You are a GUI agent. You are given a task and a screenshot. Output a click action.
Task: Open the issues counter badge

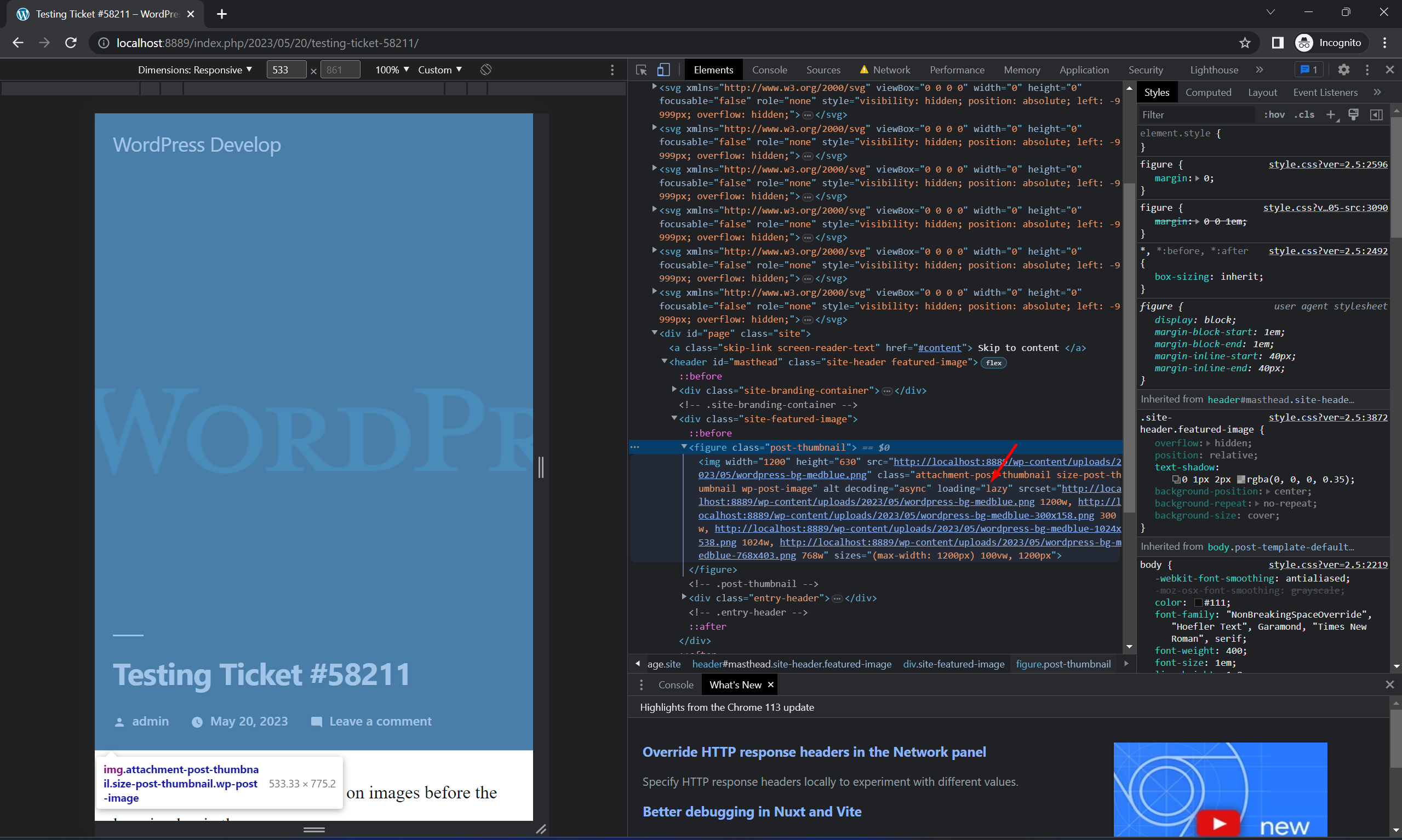tap(1309, 70)
